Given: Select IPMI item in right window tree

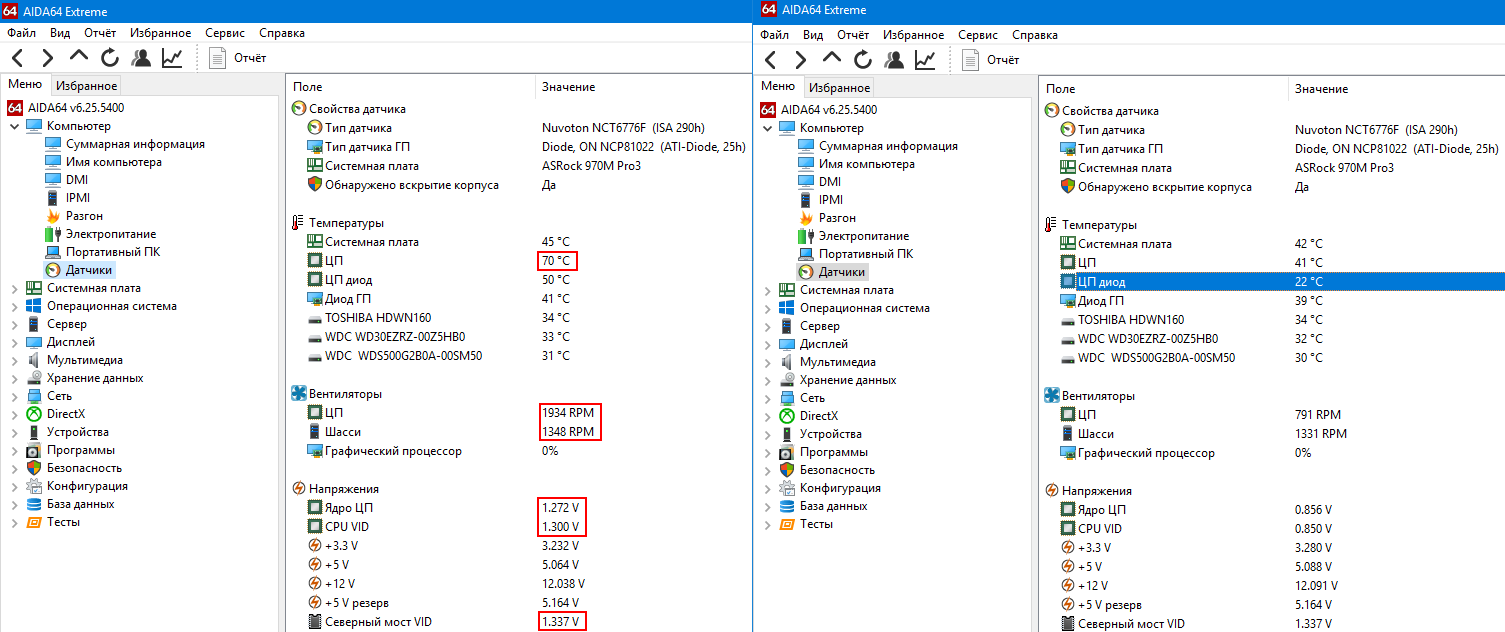Looking at the screenshot, I should 830,200.
